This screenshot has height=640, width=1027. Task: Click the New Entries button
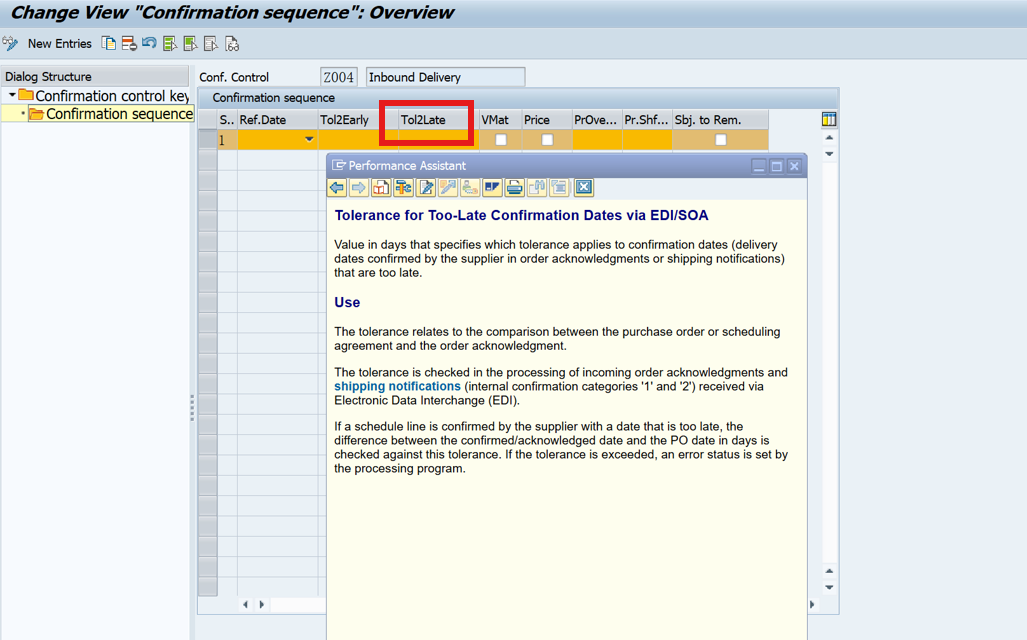tap(60, 44)
